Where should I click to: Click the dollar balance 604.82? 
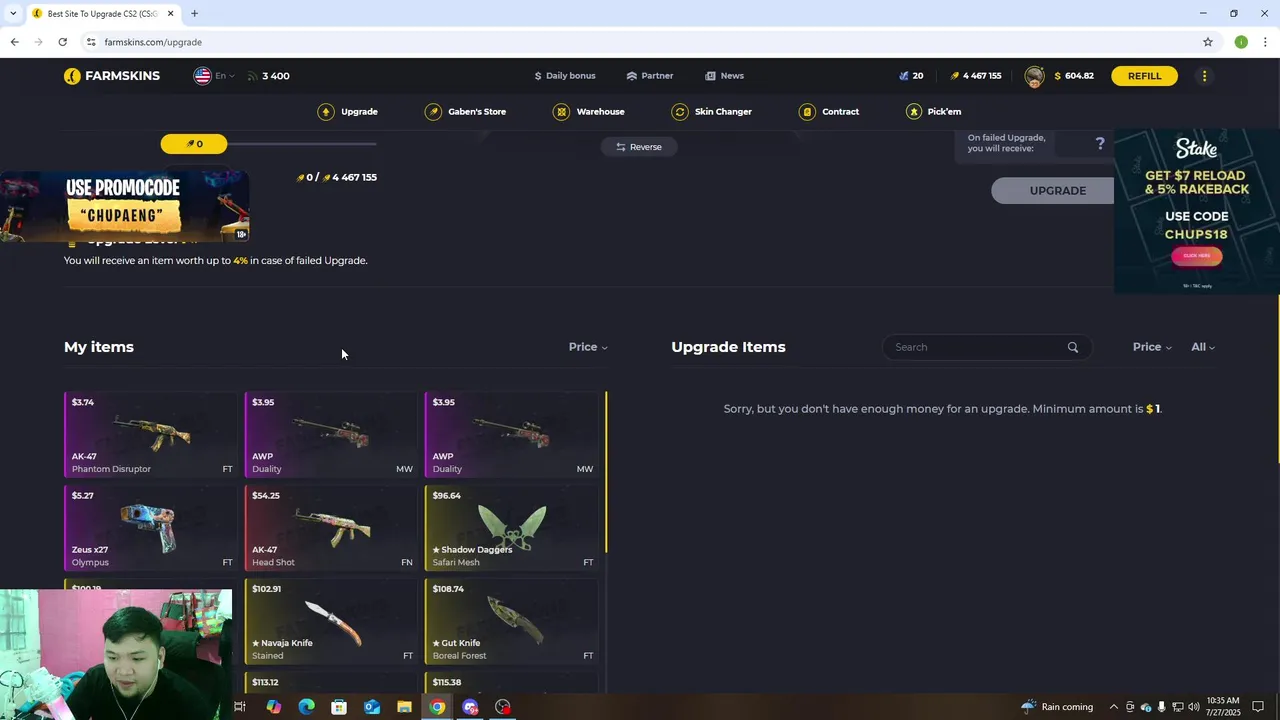coord(1074,76)
